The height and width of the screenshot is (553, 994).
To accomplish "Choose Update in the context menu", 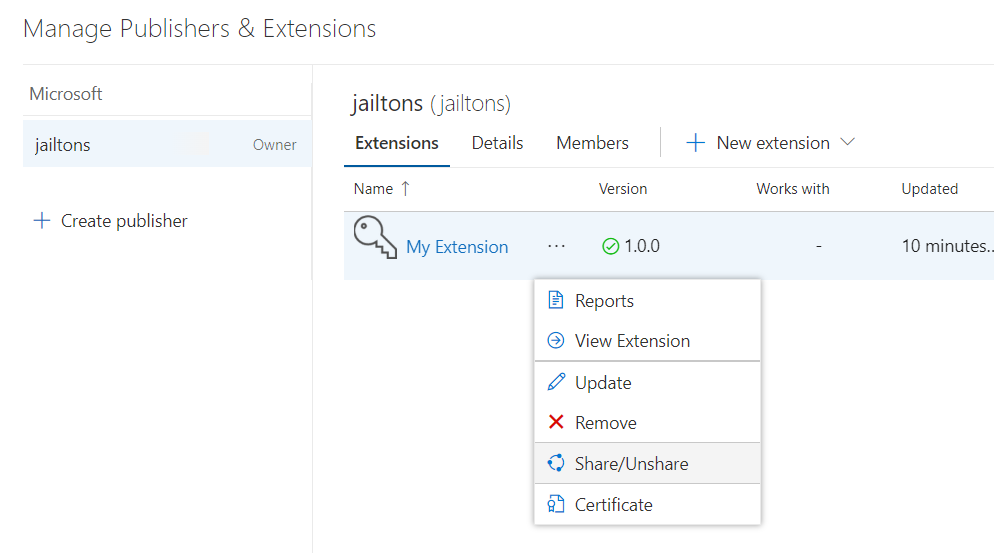I will (647, 382).
